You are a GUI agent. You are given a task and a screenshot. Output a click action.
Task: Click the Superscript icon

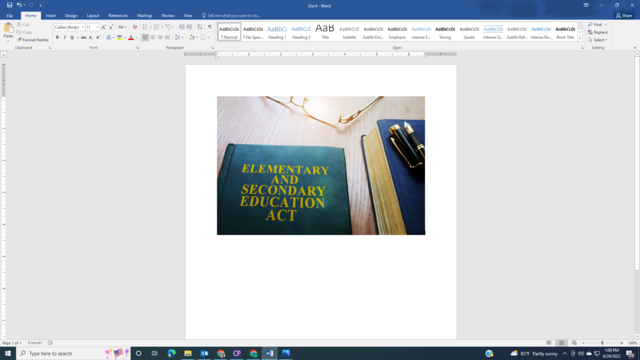98,38
